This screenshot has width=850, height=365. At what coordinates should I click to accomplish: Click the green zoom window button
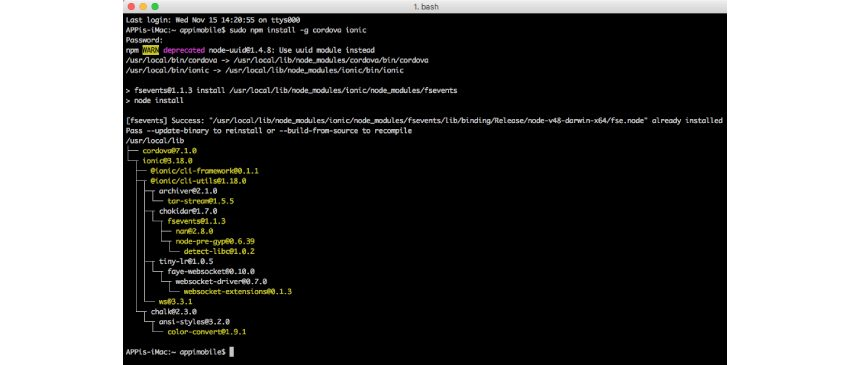click(x=155, y=7)
